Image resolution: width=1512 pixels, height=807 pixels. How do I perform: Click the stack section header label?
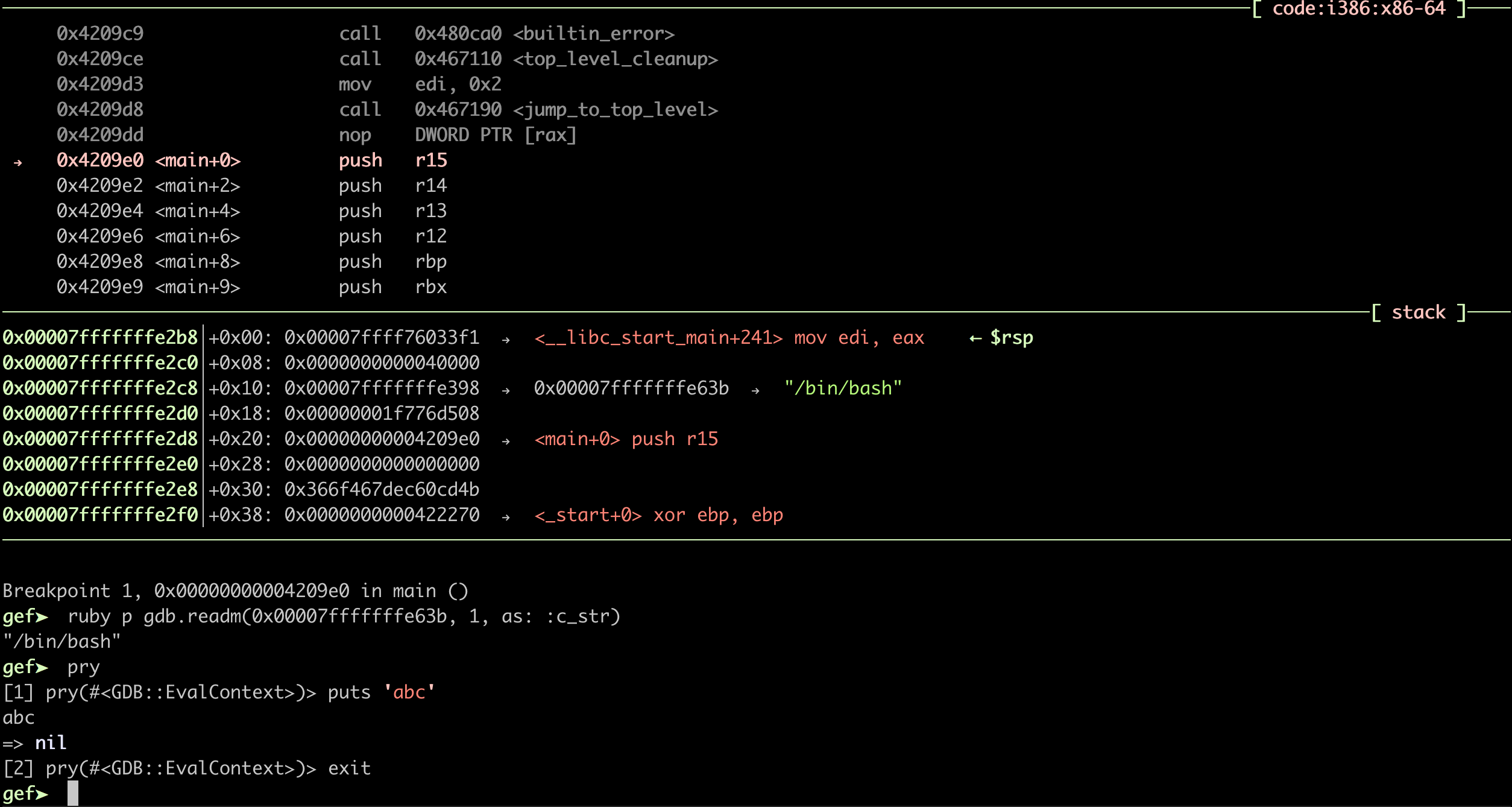click(x=1418, y=312)
